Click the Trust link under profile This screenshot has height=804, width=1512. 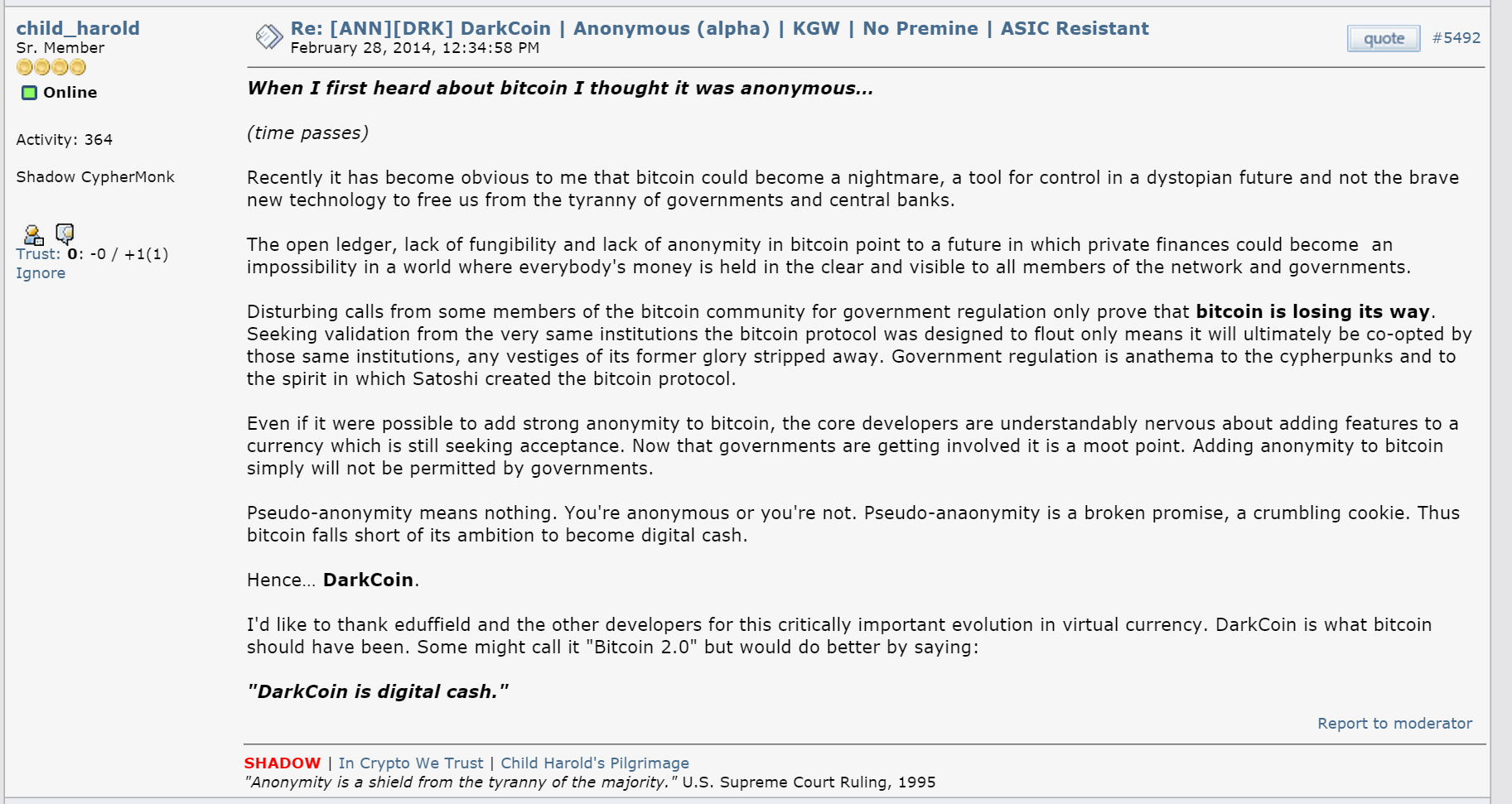click(38, 254)
